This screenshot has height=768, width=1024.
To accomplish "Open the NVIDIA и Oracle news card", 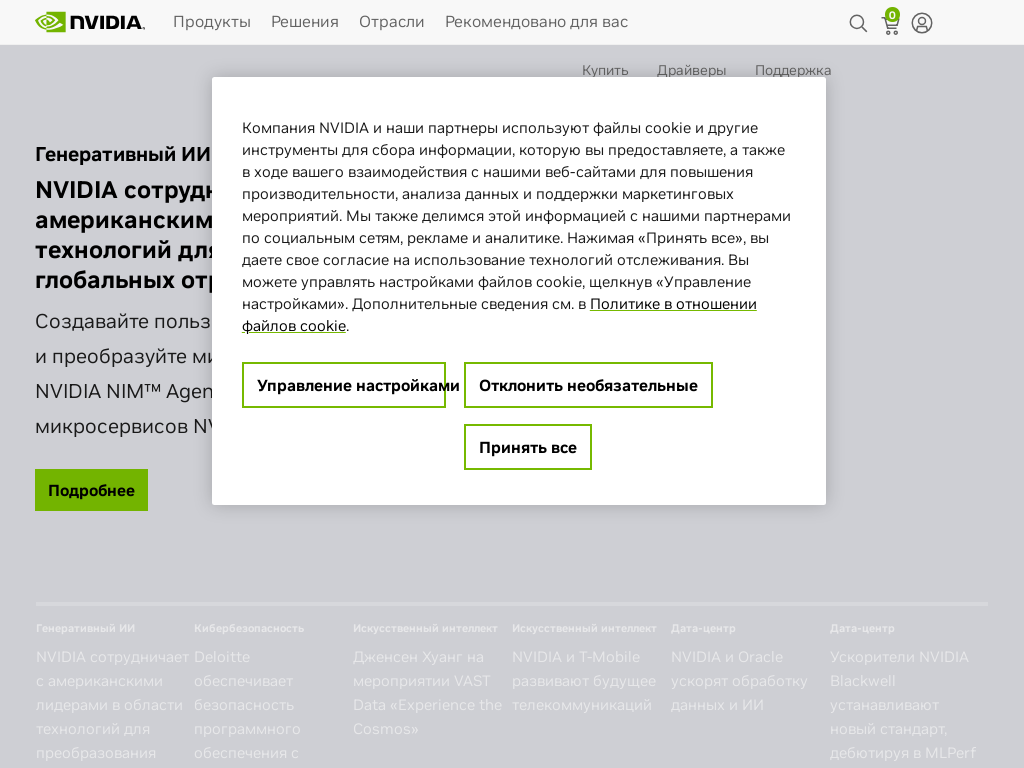I will [x=739, y=667].
